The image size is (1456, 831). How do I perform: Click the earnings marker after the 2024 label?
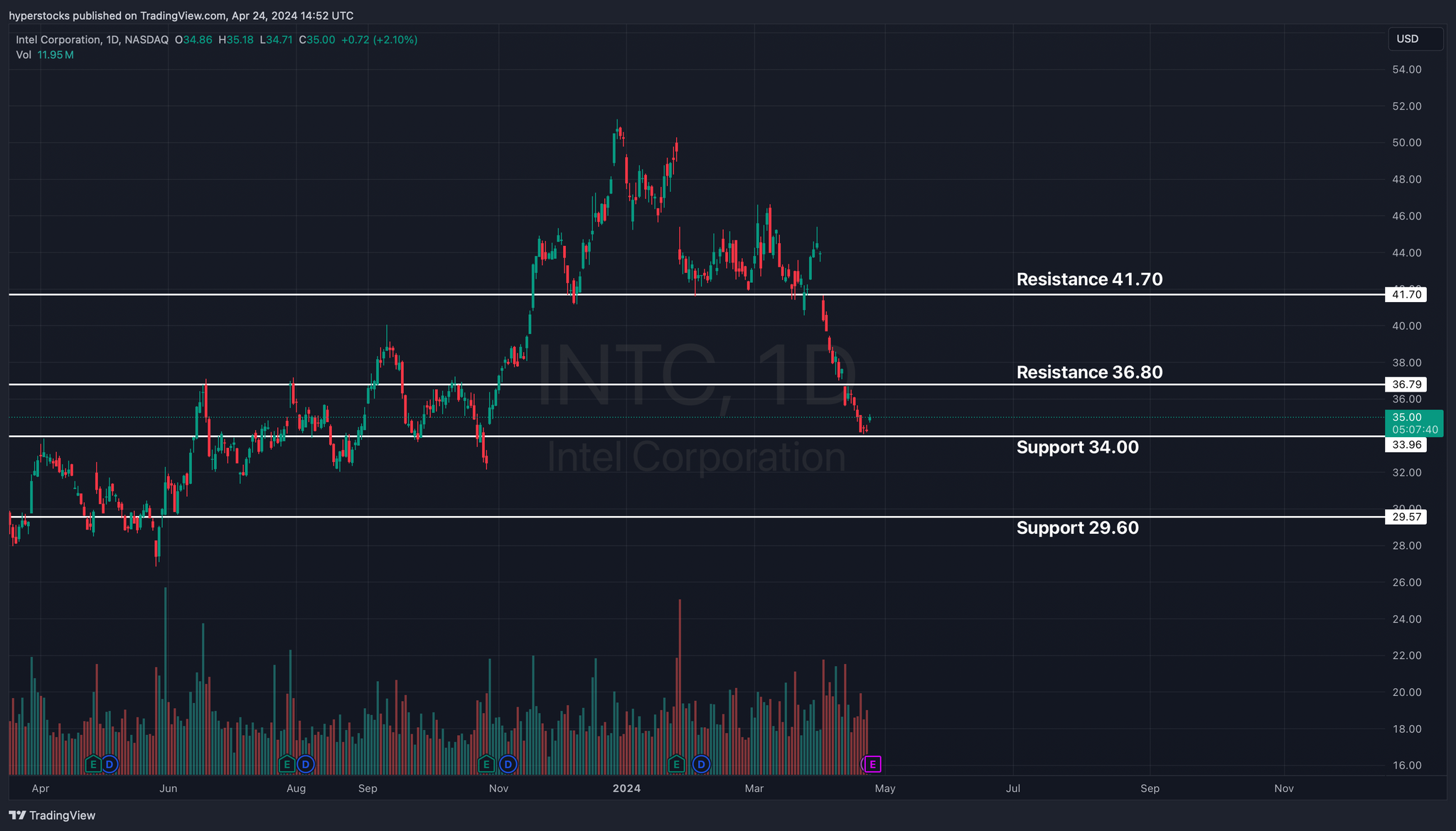click(x=676, y=765)
